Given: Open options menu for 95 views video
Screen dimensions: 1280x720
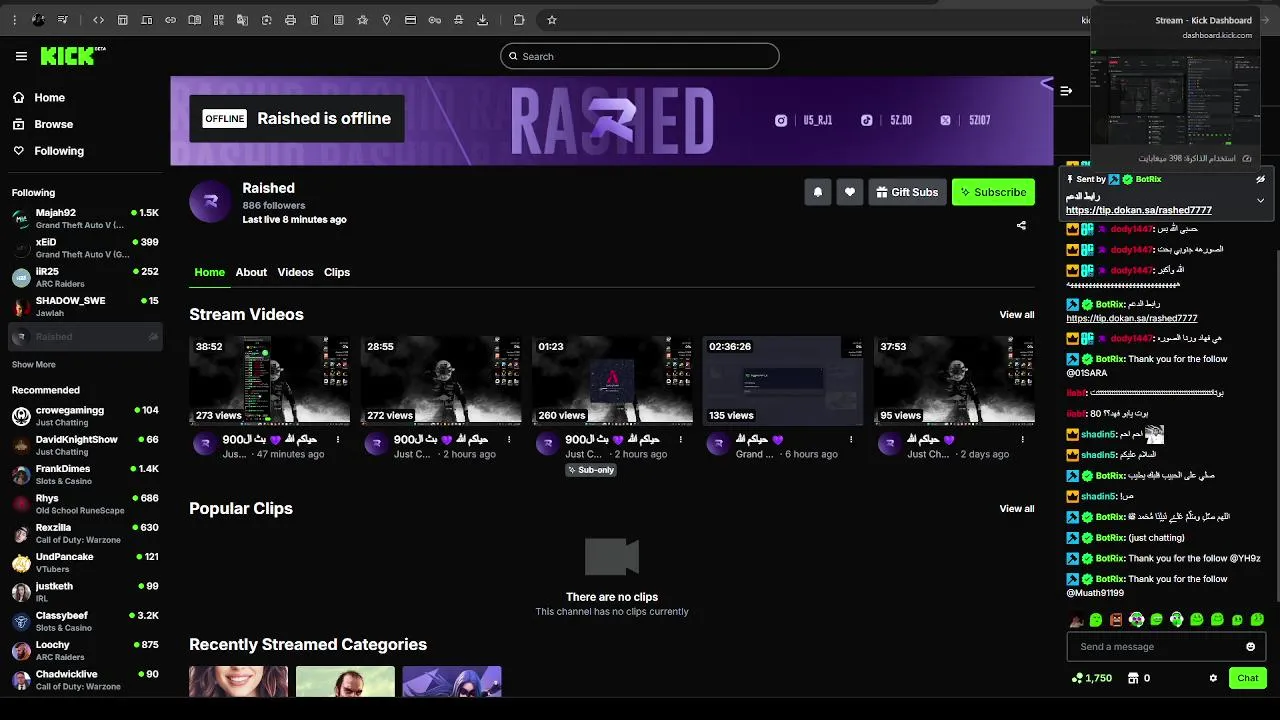Looking at the screenshot, I should pyautogui.click(x=1022, y=439).
